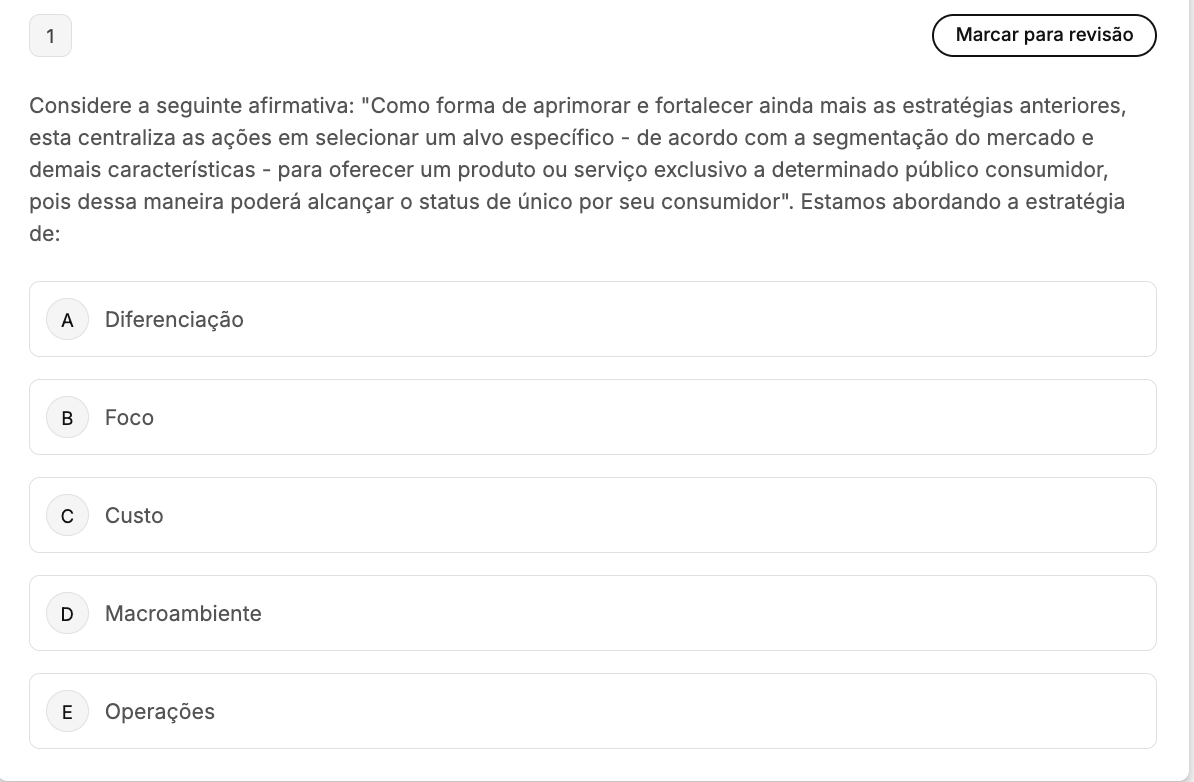Choose the letter E option circle
The height and width of the screenshot is (782, 1194).
(x=67, y=712)
